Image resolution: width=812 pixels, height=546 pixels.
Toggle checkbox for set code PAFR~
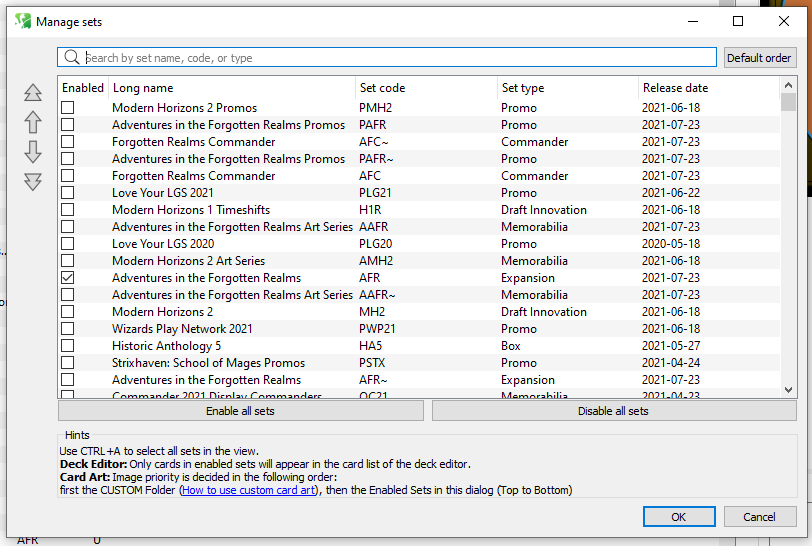point(67,159)
